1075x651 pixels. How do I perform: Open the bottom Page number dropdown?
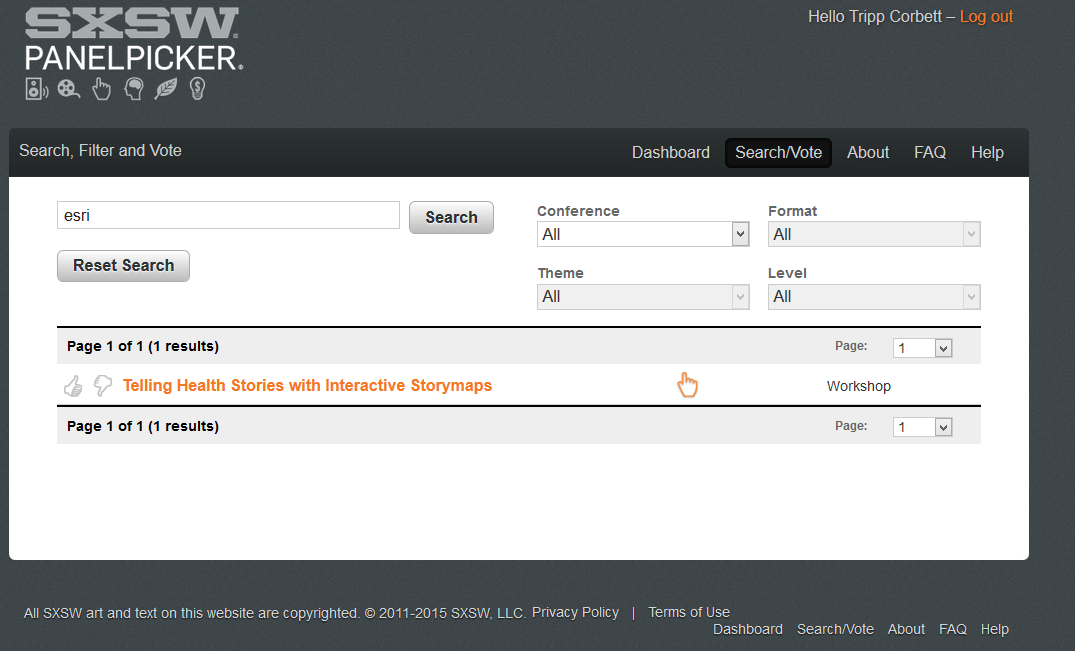point(923,428)
